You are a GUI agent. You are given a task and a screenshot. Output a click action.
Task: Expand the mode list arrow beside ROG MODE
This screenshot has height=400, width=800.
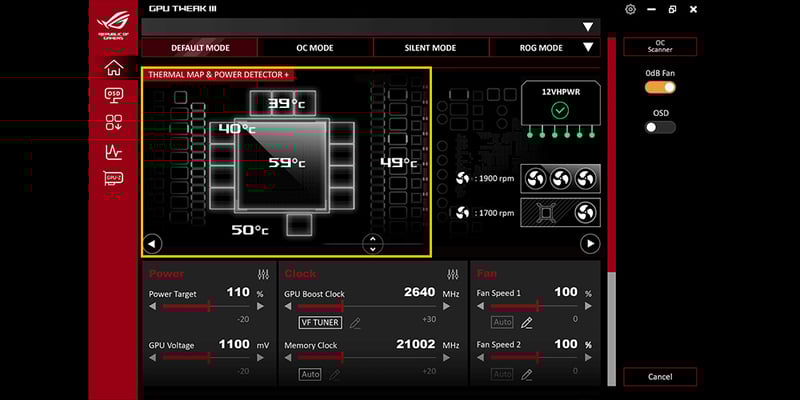click(x=588, y=47)
